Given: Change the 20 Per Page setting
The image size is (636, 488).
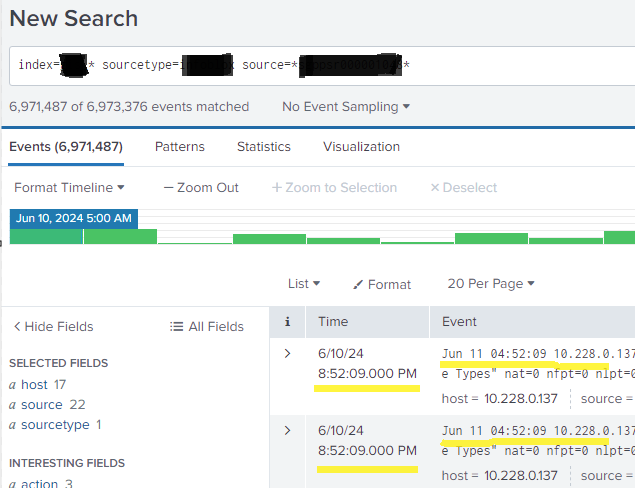Looking at the screenshot, I should [491, 284].
